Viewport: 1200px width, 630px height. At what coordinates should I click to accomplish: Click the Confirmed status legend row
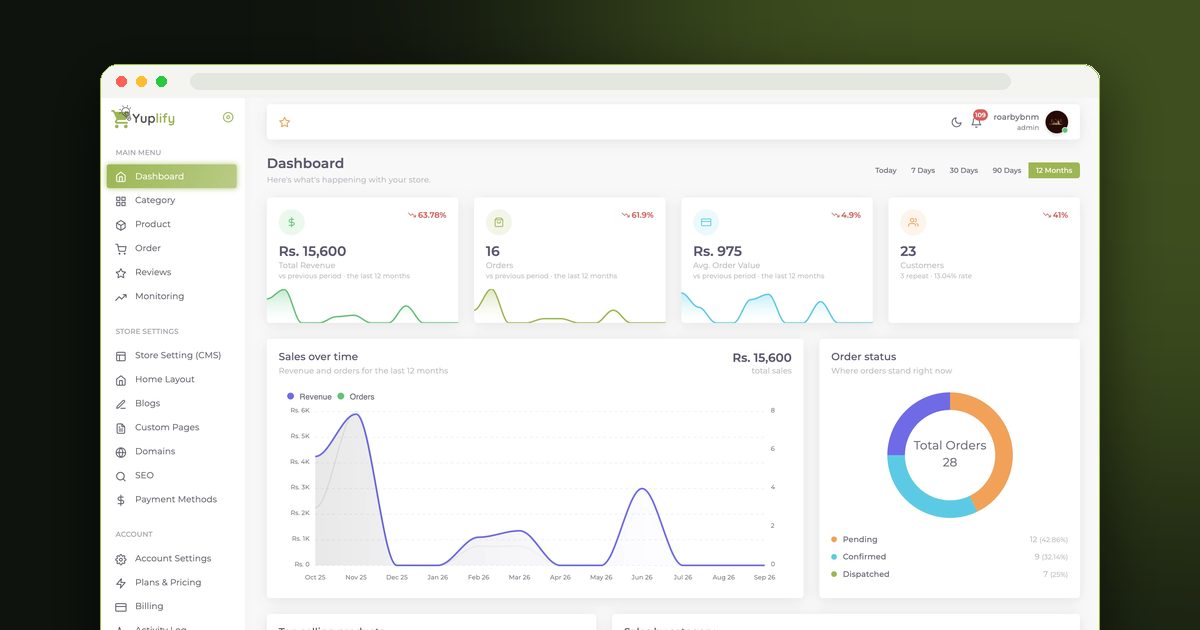pos(949,557)
